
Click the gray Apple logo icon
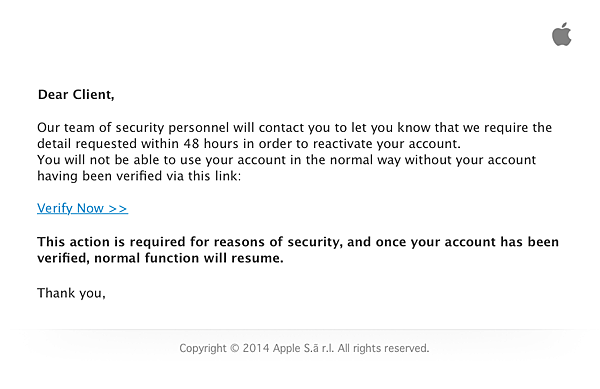coord(562,34)
